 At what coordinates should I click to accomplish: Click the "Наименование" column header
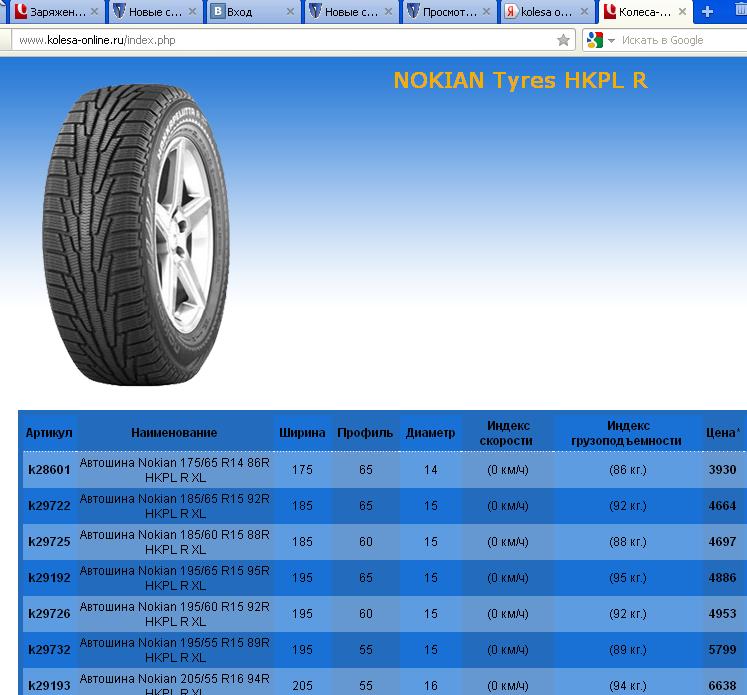click(174, 433)
